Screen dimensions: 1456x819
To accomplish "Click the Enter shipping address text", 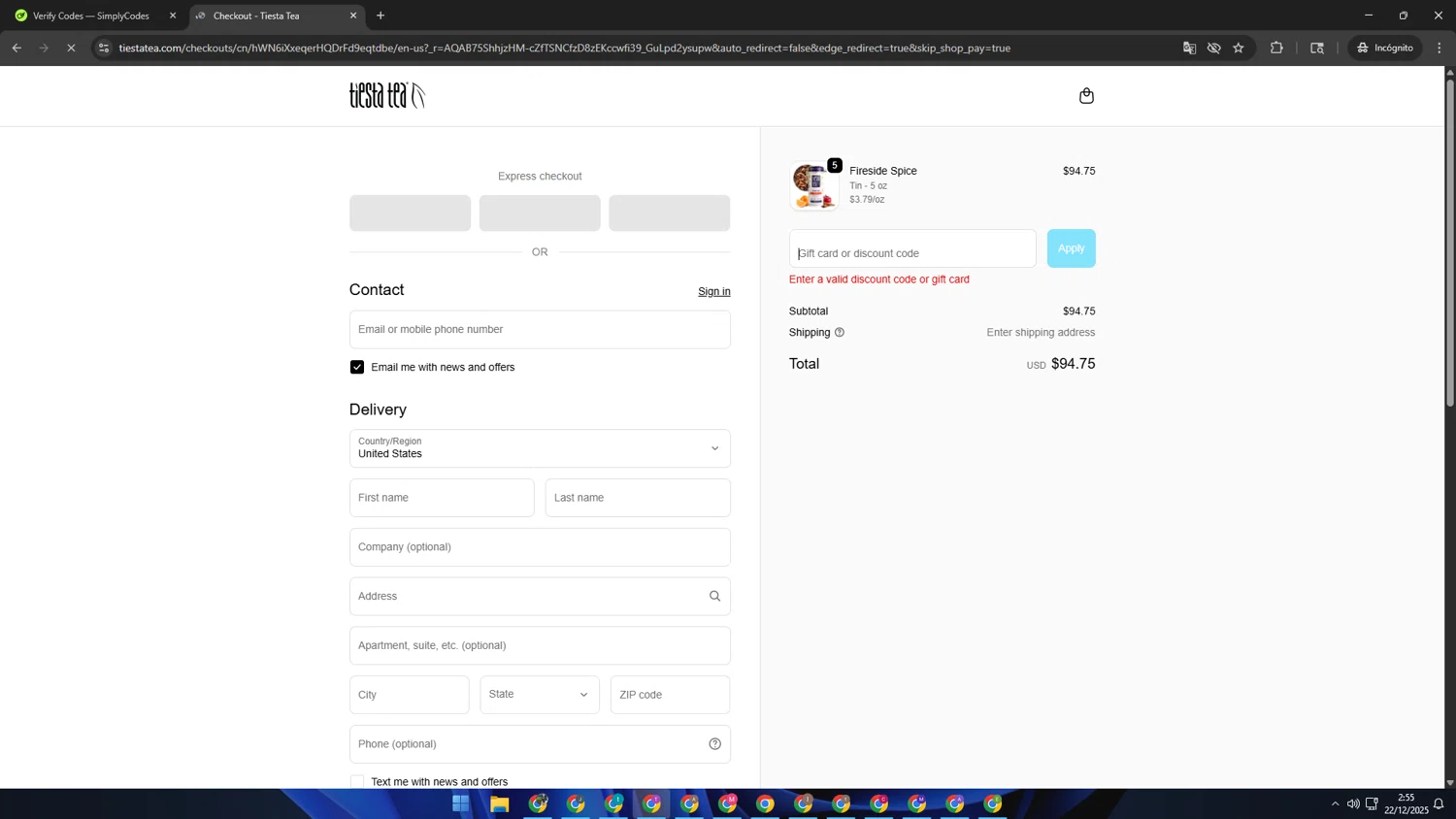I will click(1041, 333).
